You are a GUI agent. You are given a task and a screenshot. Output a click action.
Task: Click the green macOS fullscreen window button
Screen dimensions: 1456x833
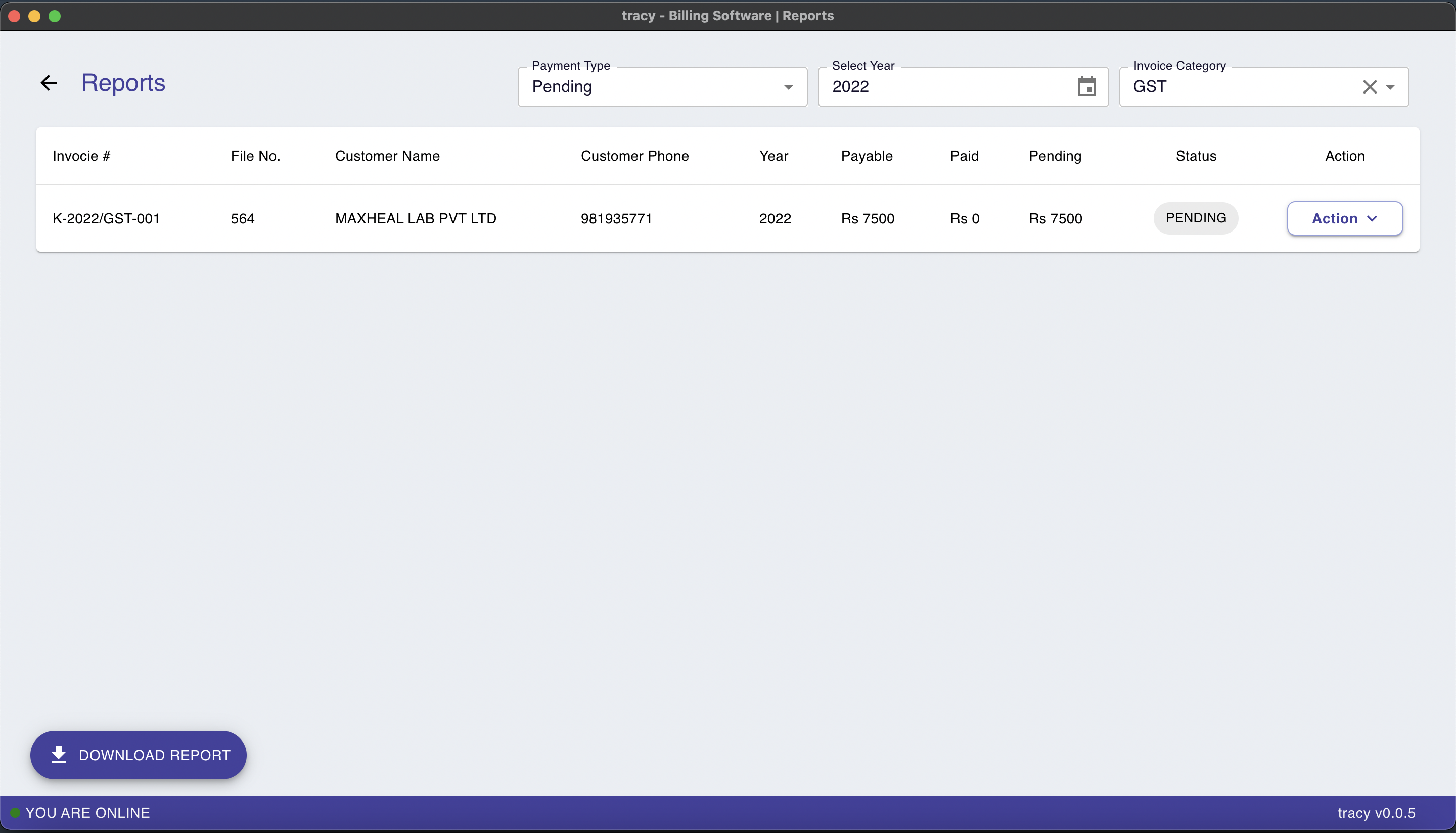tap(55, 16)
